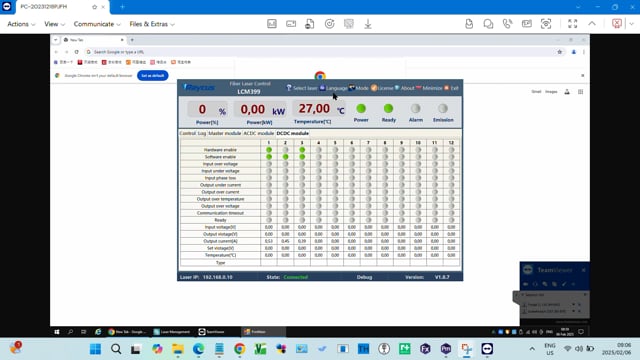Open the Select laser option

(301, 88)
